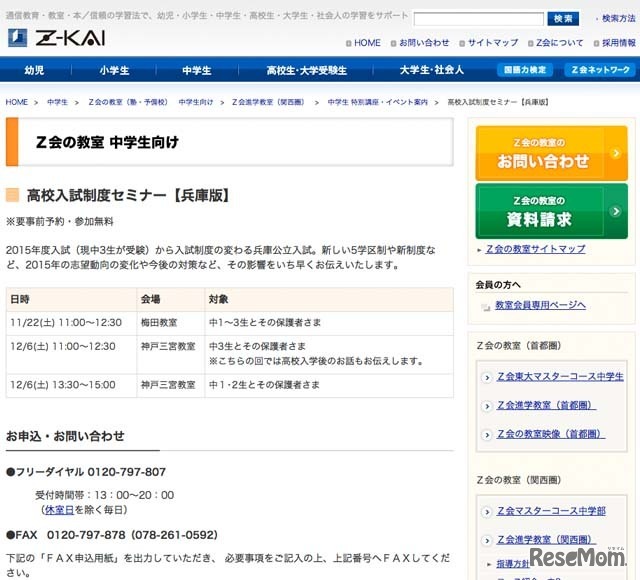Click arrow icon on the 資料請求 banner
The height and width of the screenshot is (580, 640).
point(616,211)
